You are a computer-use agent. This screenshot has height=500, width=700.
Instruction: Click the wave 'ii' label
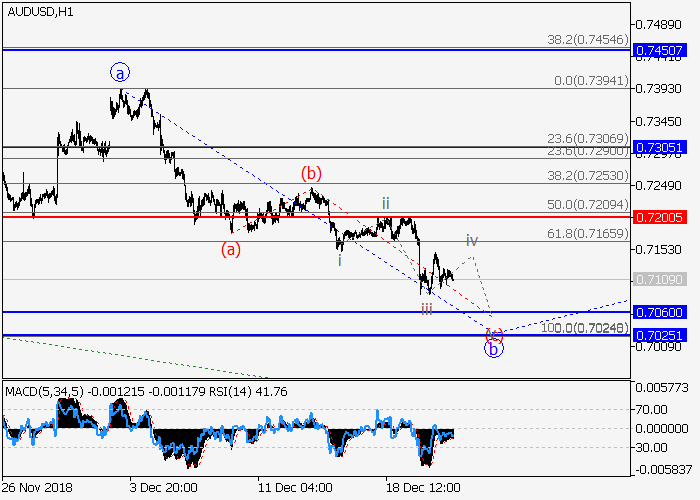point(385,201)
